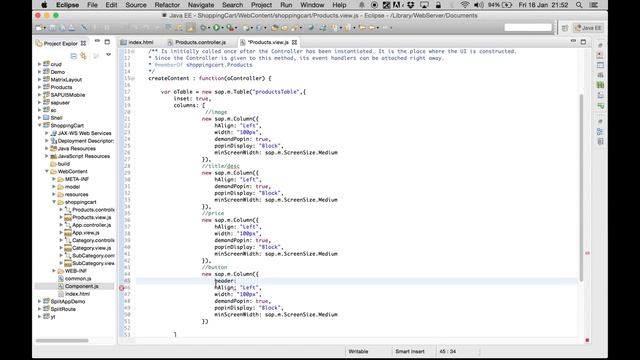
Task: Close the Products.view.js editor tab
Action: 294,42
